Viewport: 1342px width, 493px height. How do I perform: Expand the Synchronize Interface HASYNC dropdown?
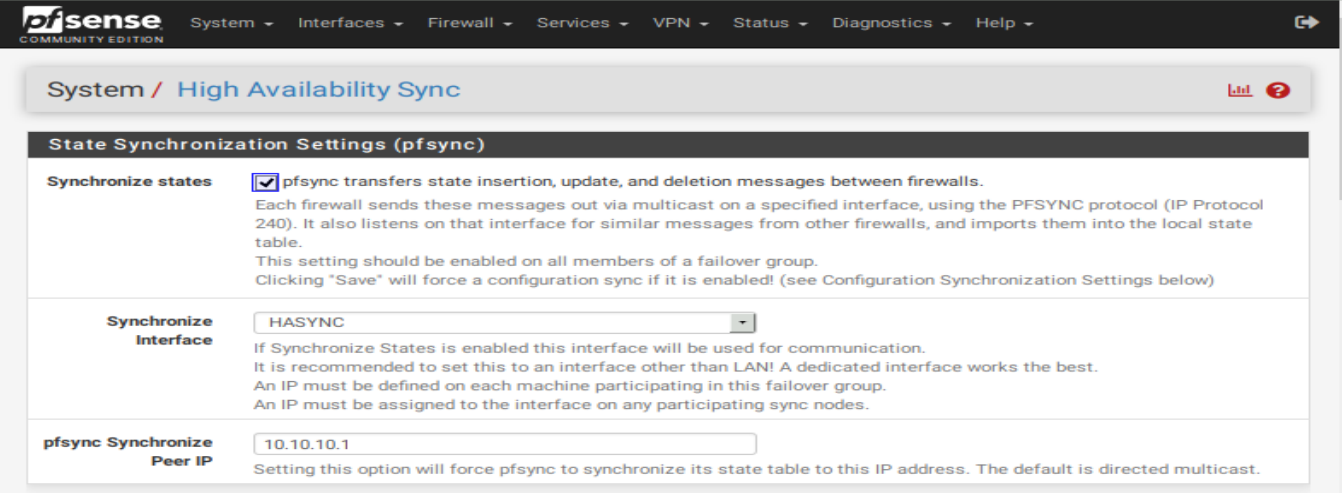click(x=505, y=323)
